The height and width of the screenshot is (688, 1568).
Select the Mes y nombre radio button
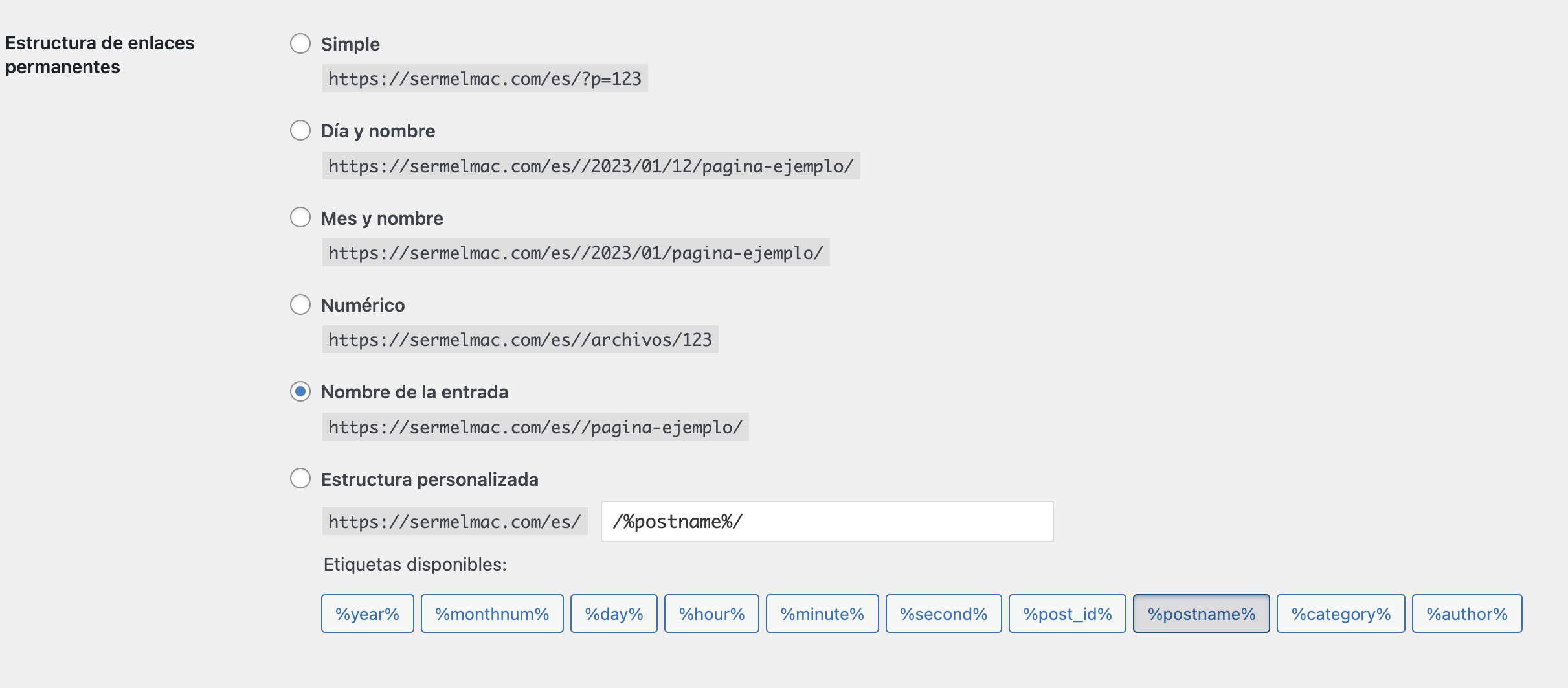300,217
